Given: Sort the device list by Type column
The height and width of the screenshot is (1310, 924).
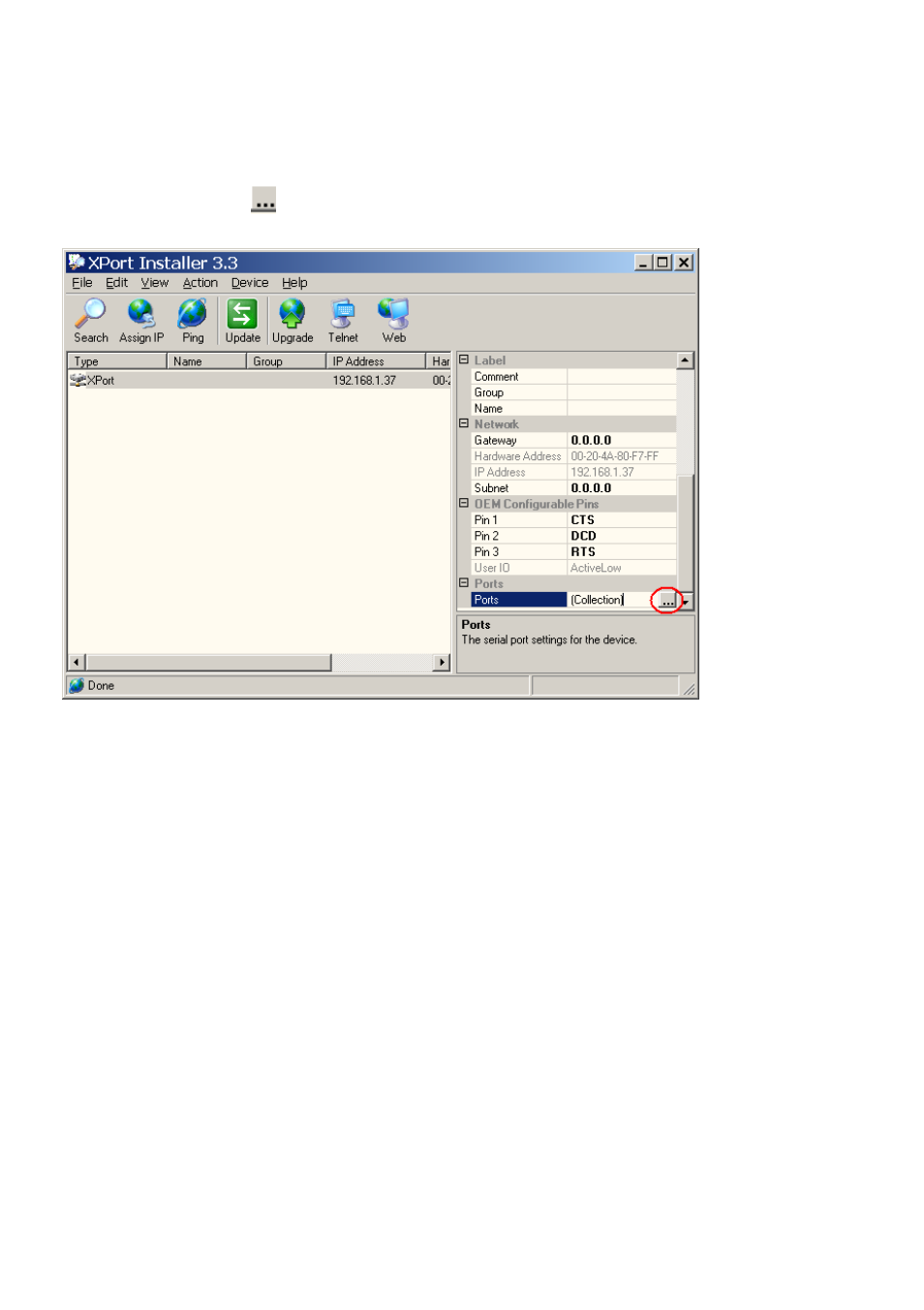Looking at the screenshot, I should coord(117,361).
